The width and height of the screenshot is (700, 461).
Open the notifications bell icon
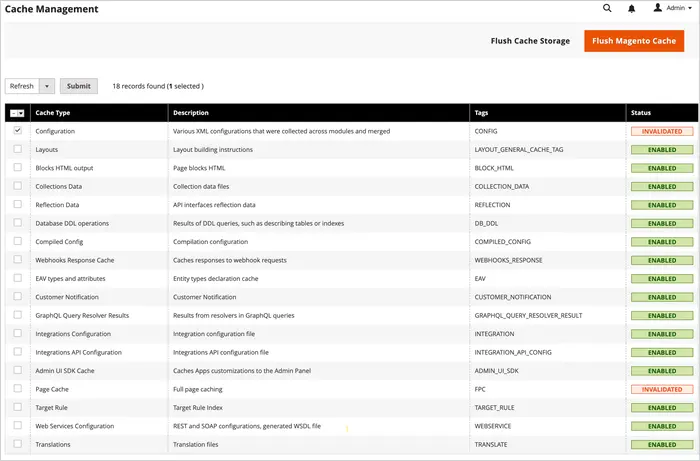pyautogui.click(x=631, y=8)
